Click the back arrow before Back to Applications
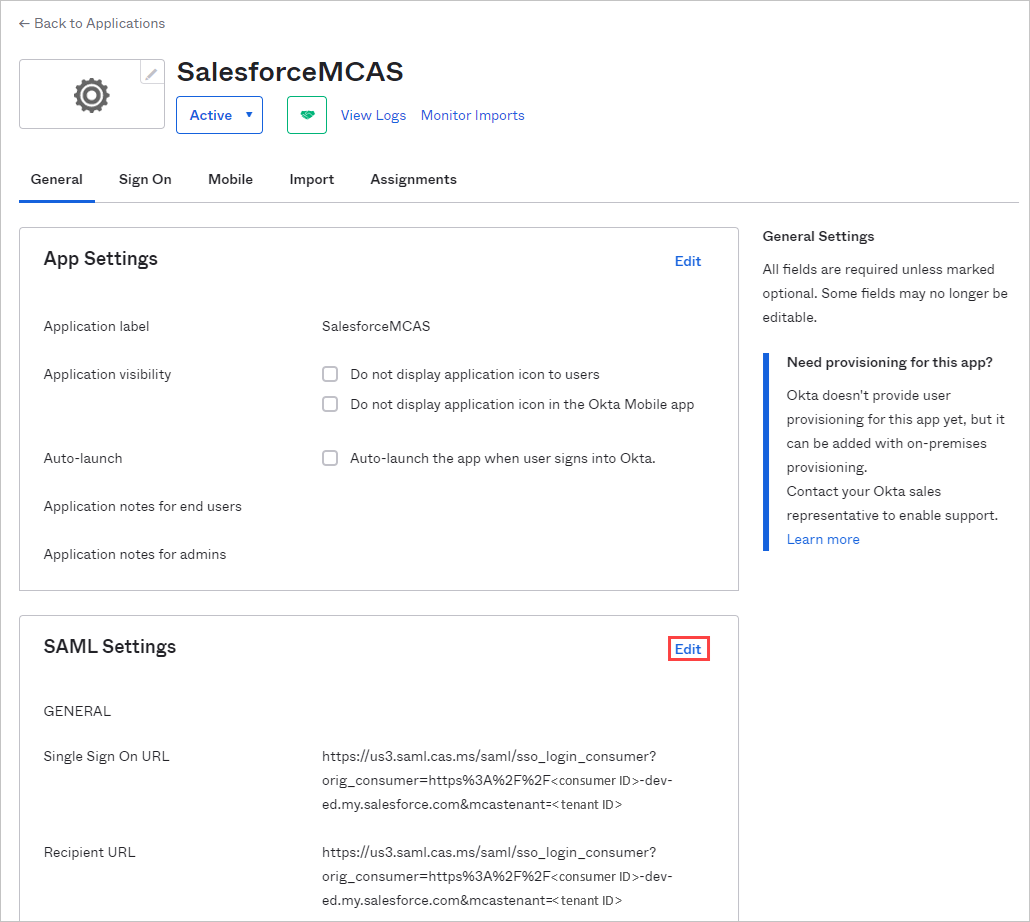The height and width of the screenshot is (922, 1030). point(24,23)
